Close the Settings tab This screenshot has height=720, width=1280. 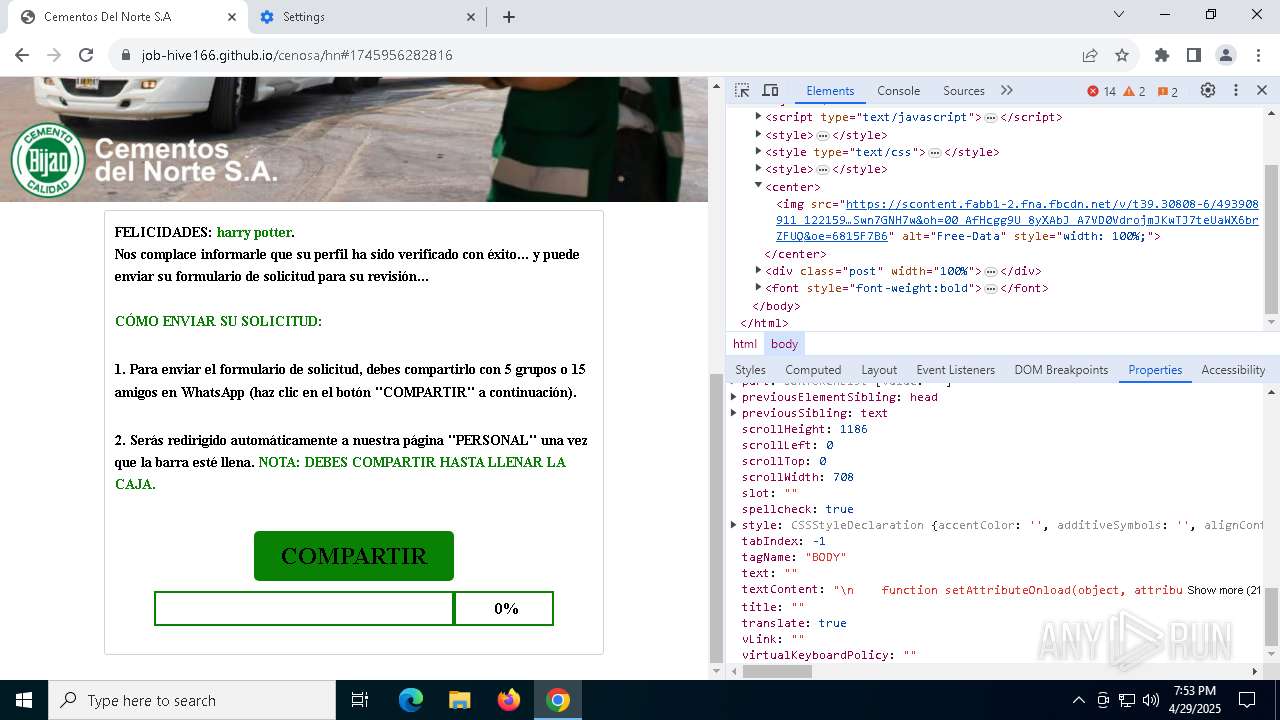[472, 17]
